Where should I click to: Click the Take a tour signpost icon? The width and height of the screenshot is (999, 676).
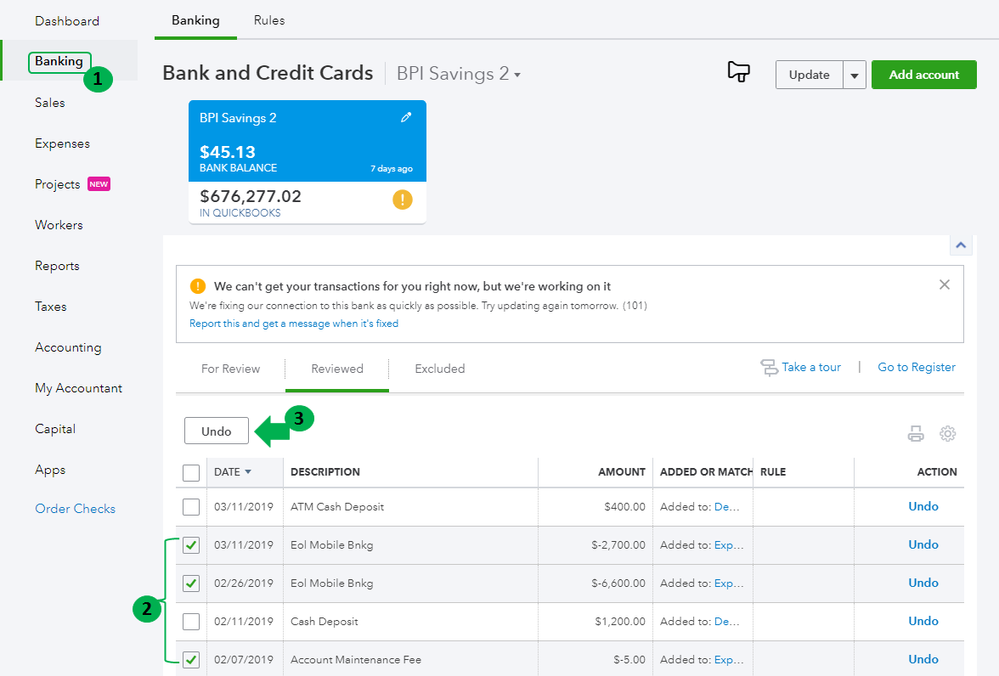(x=769, y=368)
